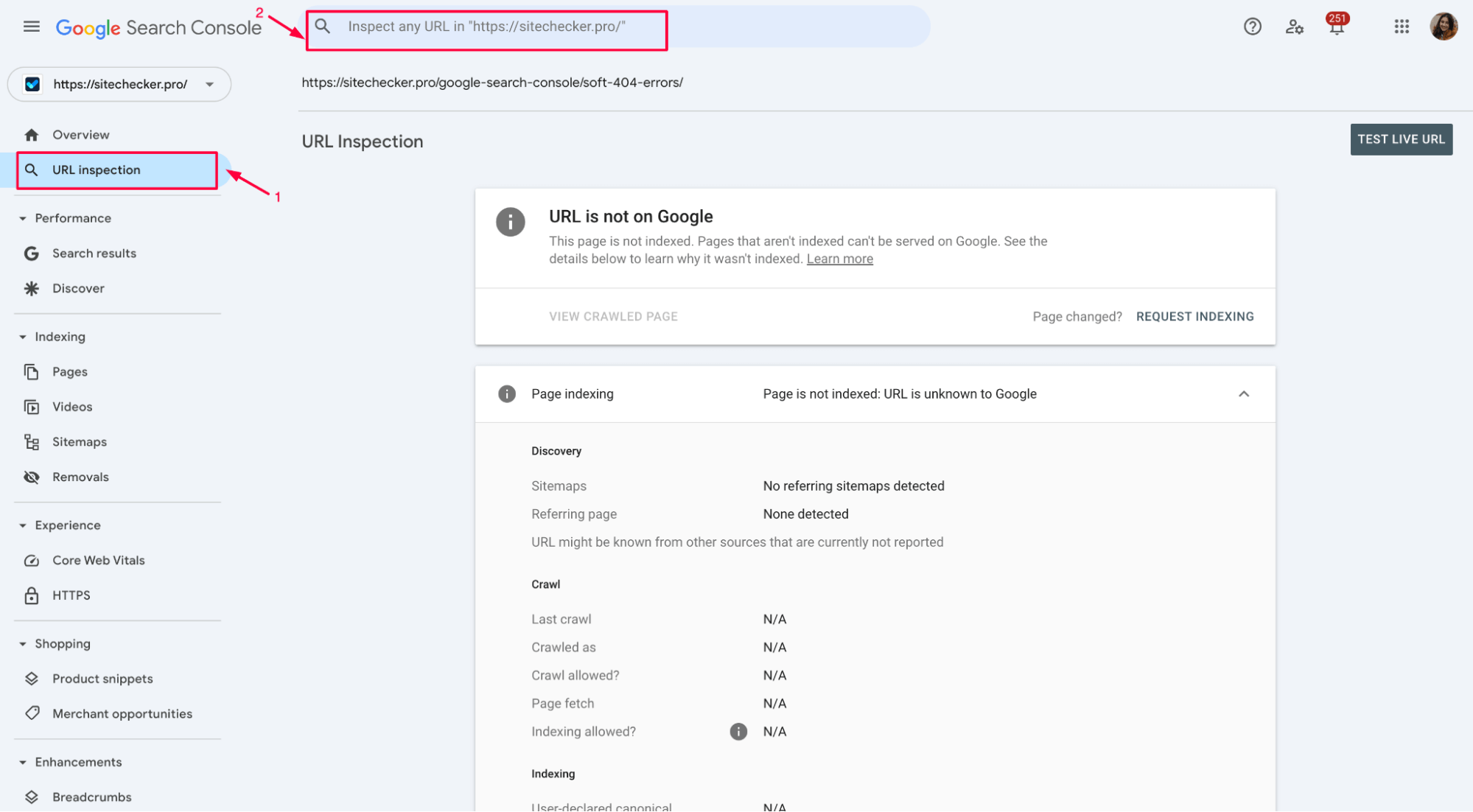Screen dimensions: 1473x812
Task: Click the Videos play icon
Action: point(32,407)
